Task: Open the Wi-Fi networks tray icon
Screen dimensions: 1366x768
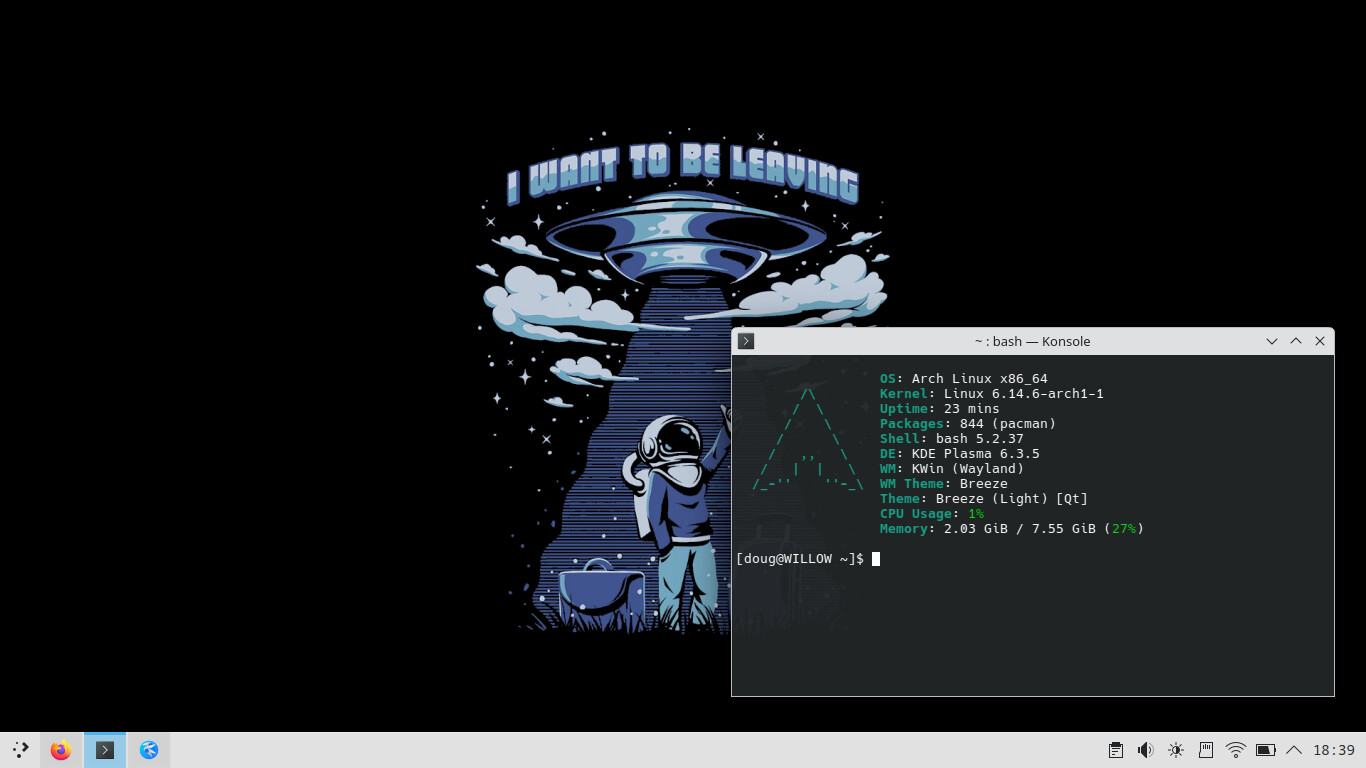Action: point(1236,750)
